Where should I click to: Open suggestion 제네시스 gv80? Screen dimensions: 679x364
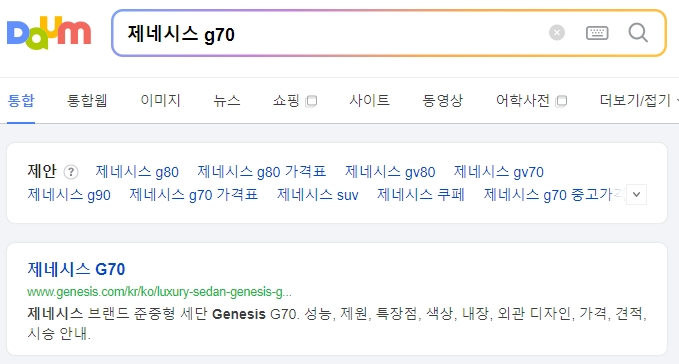pyautogui.click(x=390, y=172)
